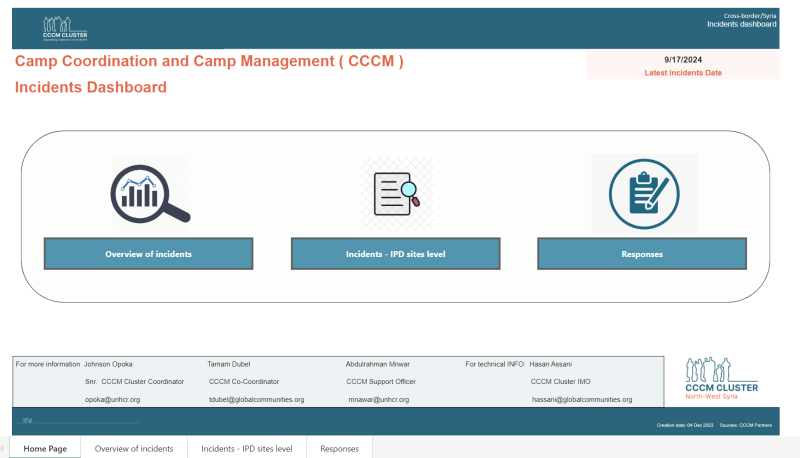Click the opoka@unhcr.org email address
This screenshot has width=800, height=458.
113,399
